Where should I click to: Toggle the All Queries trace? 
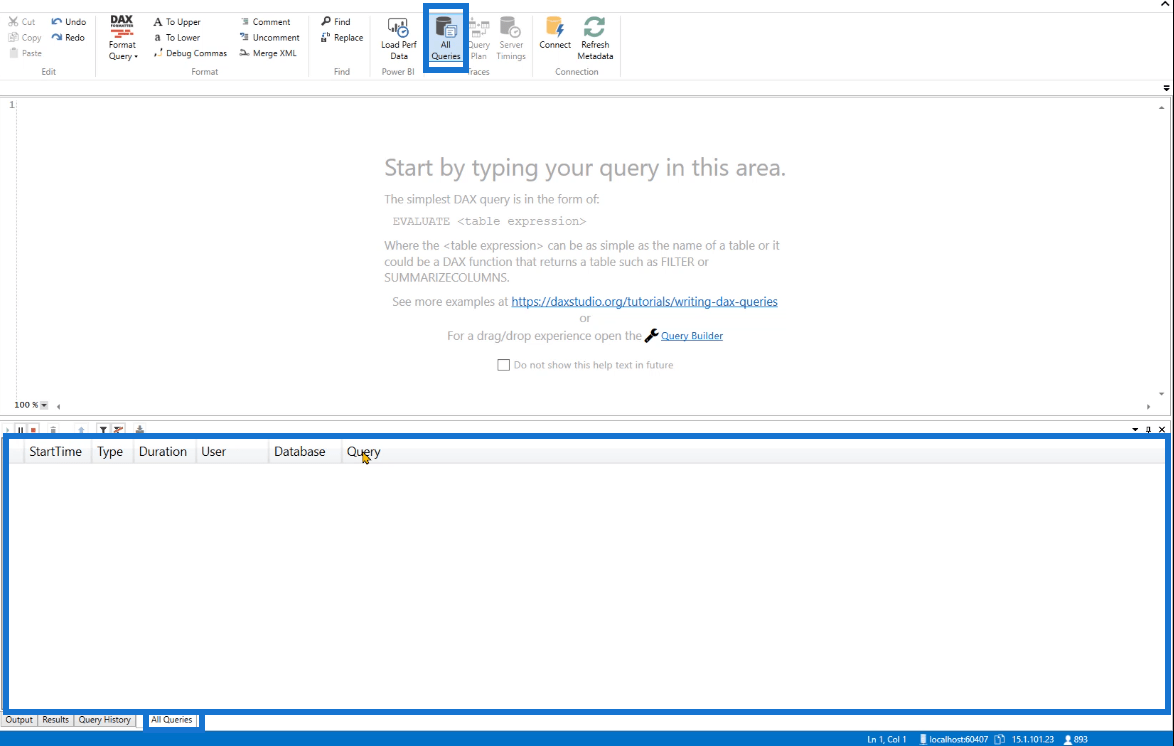[x=445, y=38]
